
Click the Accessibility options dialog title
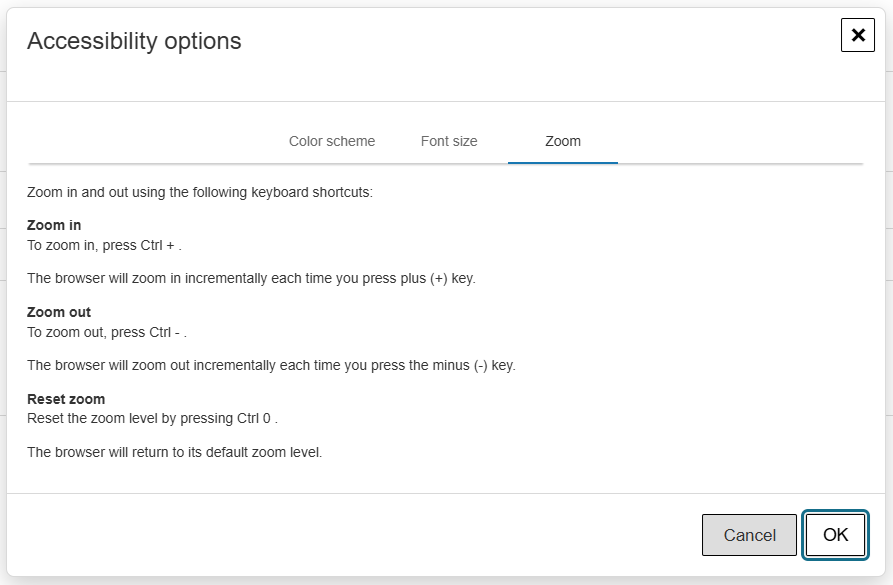pos(135,41)
